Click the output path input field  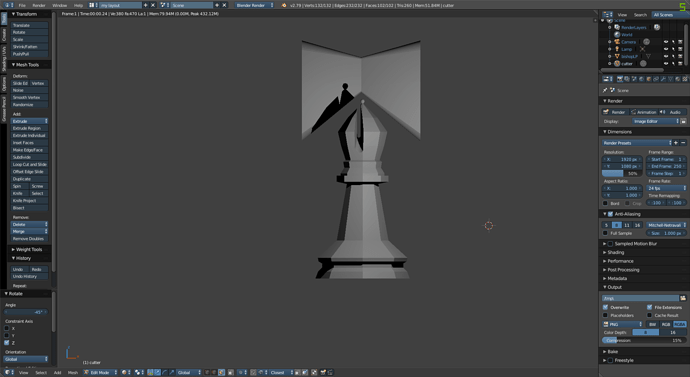click(641, 298)
